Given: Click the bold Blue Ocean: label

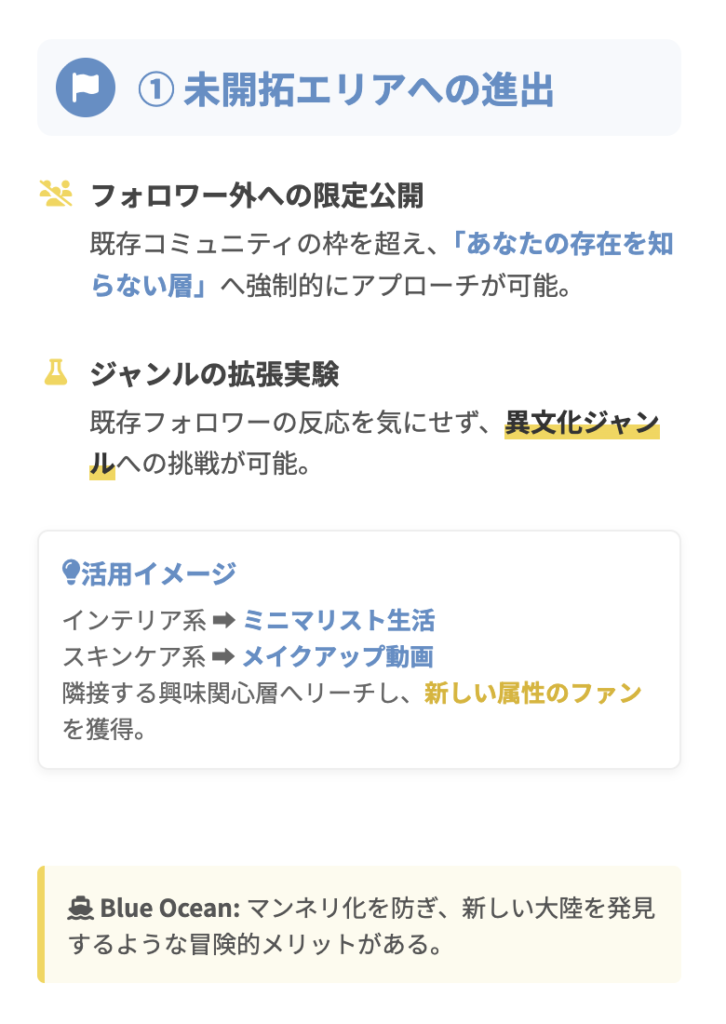Looking at the screenshot, I should point(170,909).
